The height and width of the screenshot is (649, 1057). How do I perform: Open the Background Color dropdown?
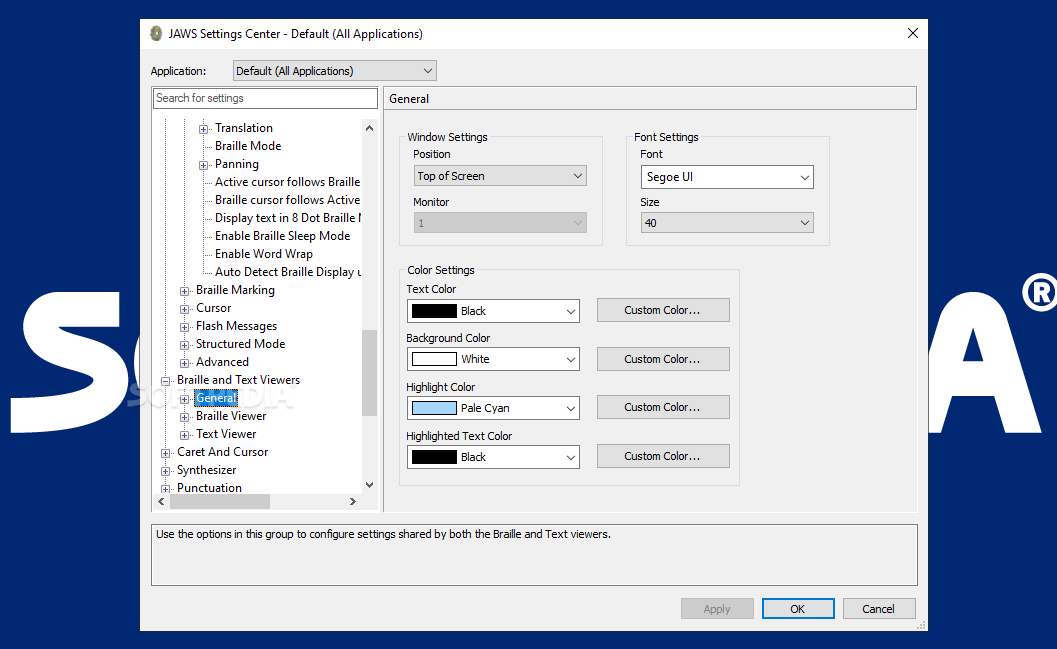pyautogui.click(x=493, y=359)
